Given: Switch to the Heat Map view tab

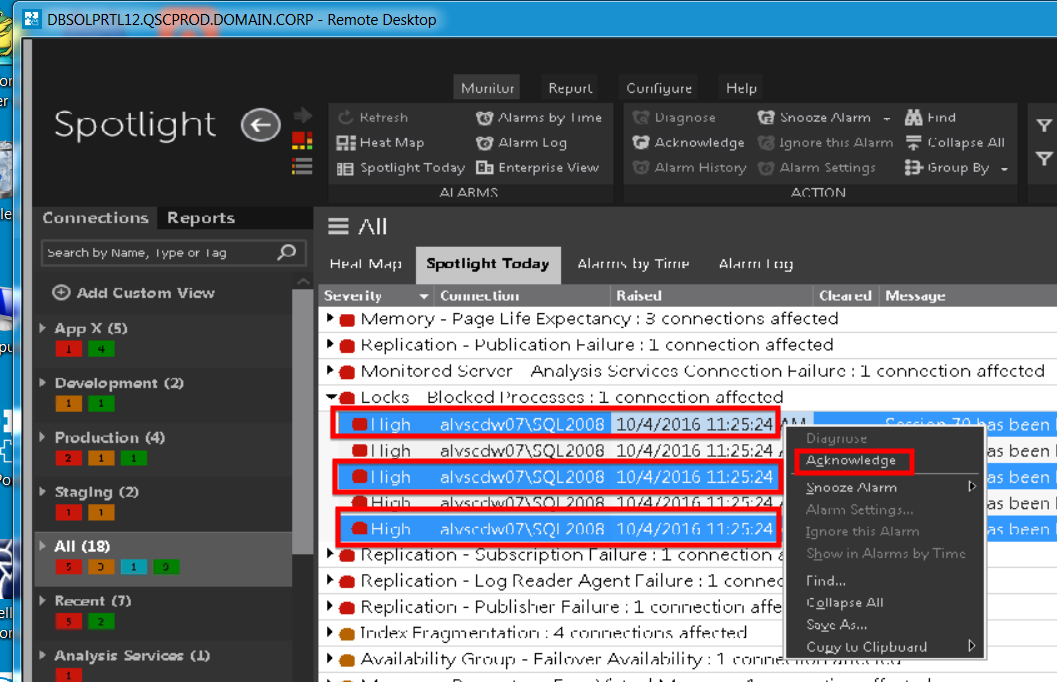Looking at the screenshot, I should click(365, 264).
